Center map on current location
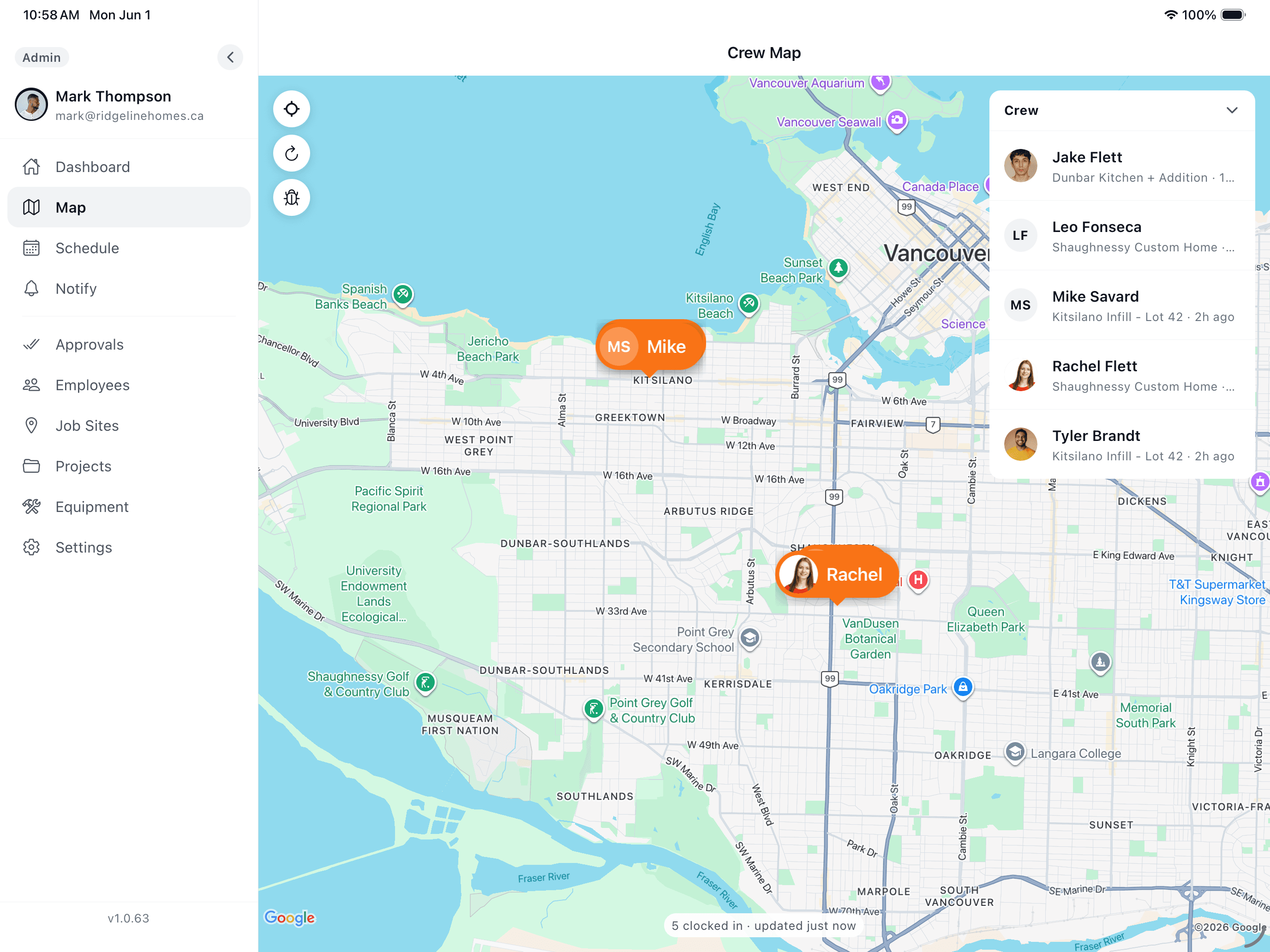 [292, 109]
